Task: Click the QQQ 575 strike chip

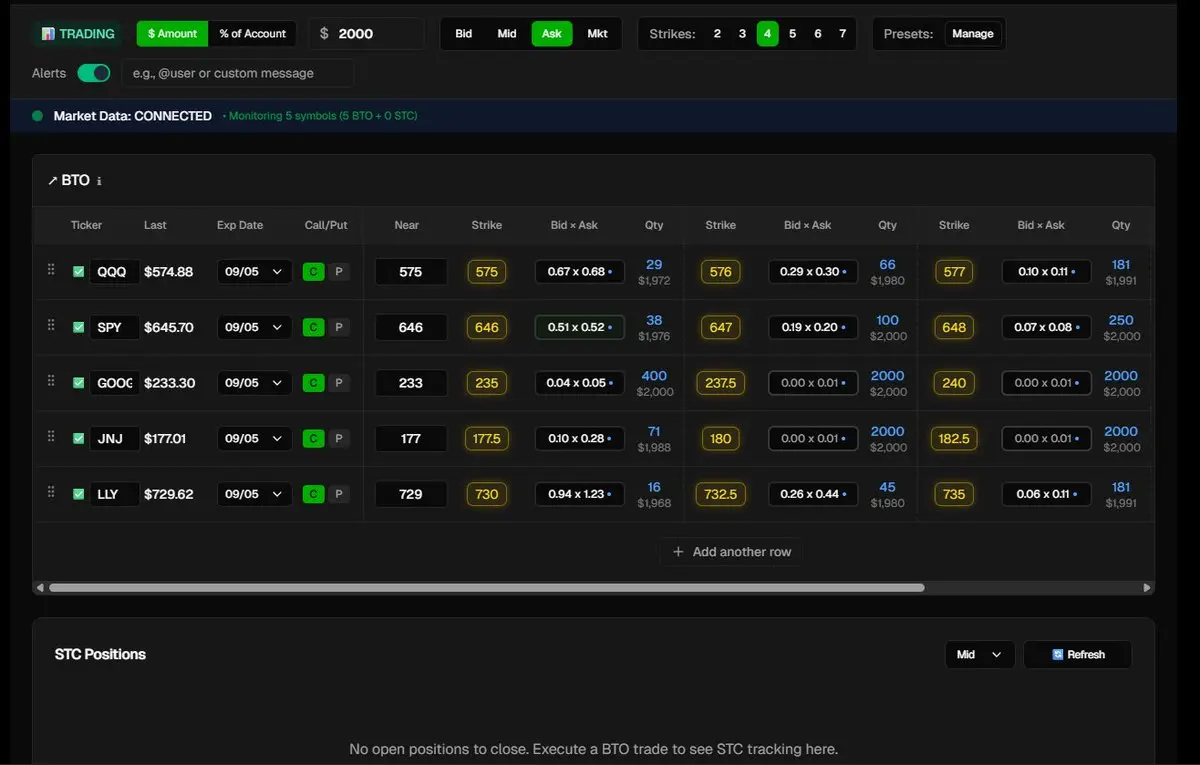Action: (x=487, y=272)
